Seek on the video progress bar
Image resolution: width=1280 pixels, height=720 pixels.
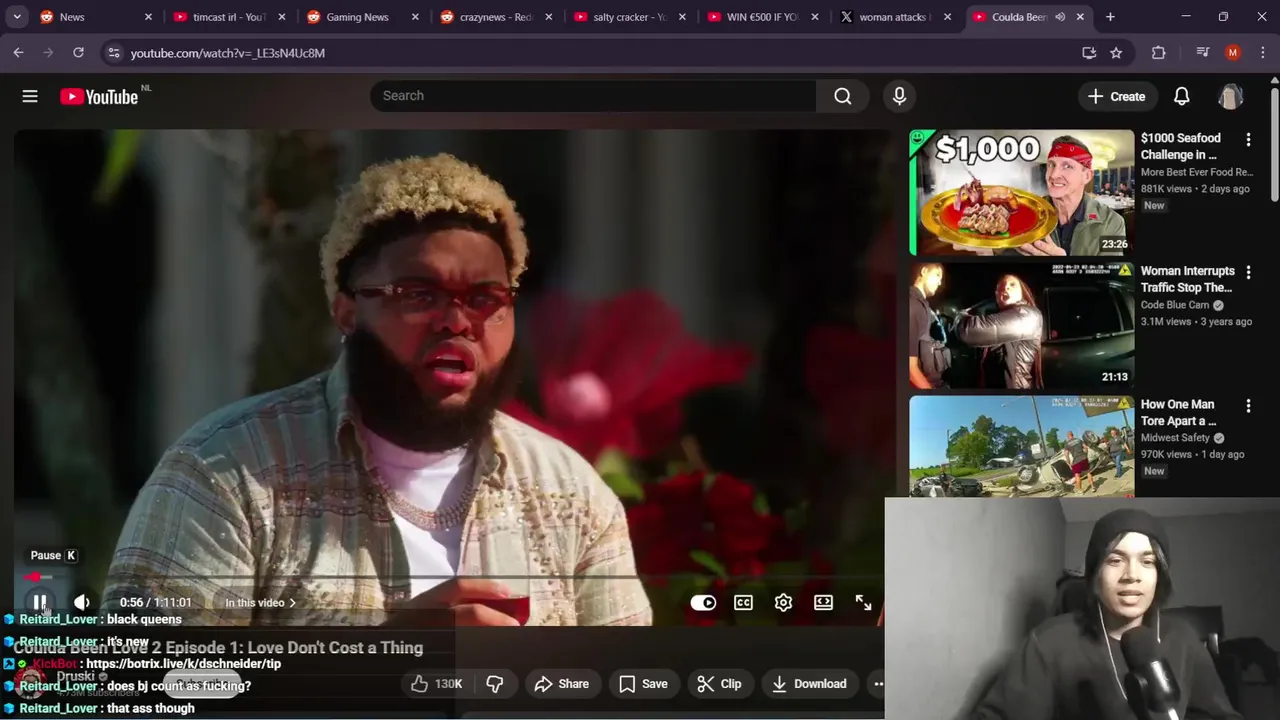click(448, 578)
